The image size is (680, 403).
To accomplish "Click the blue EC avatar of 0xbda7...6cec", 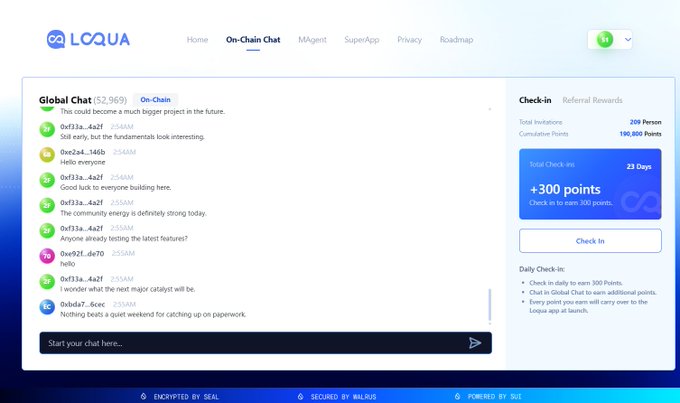I will (47, 307).
